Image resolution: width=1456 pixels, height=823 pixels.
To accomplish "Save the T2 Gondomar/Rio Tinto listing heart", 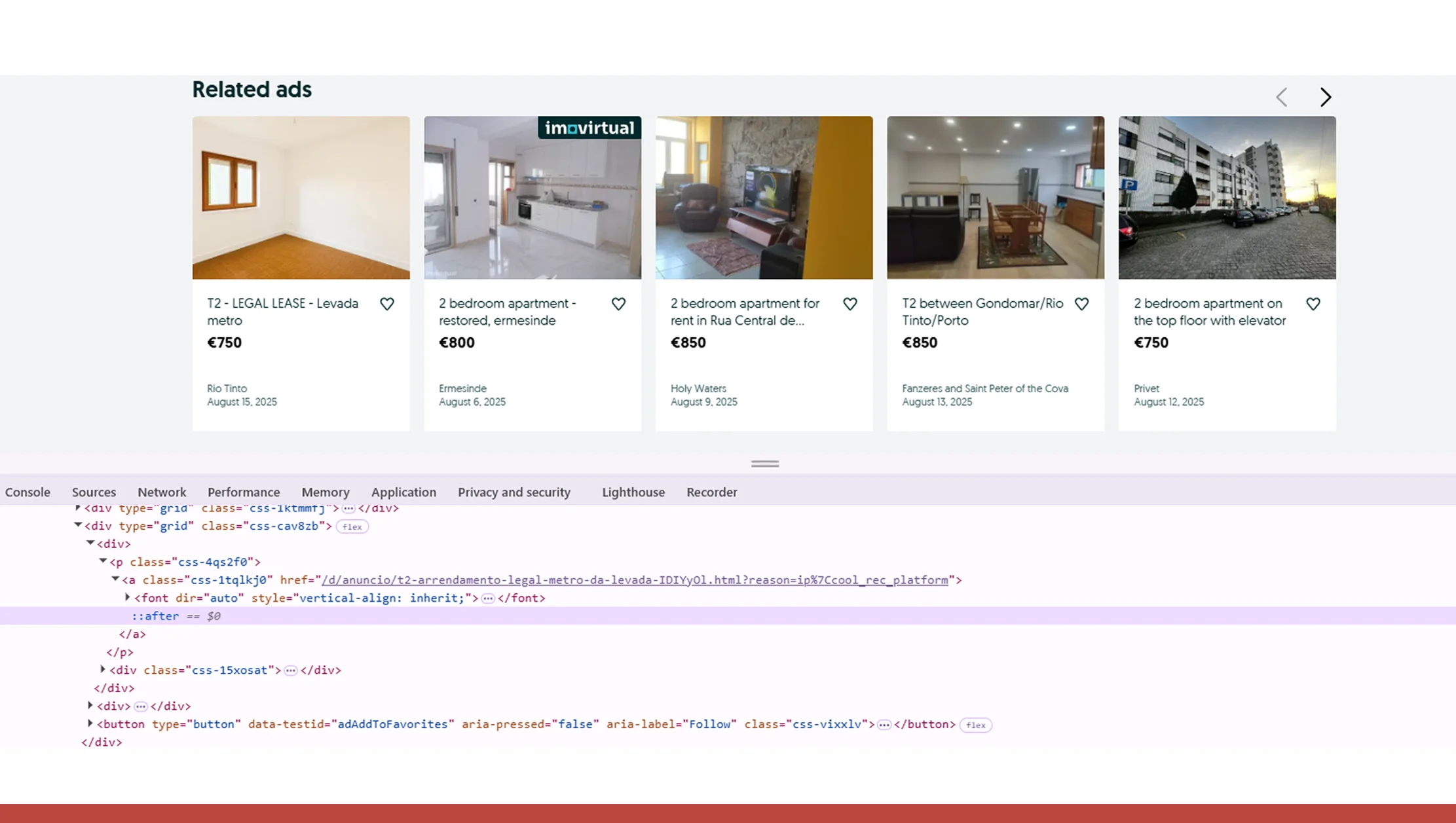I will coord(1081,304).
